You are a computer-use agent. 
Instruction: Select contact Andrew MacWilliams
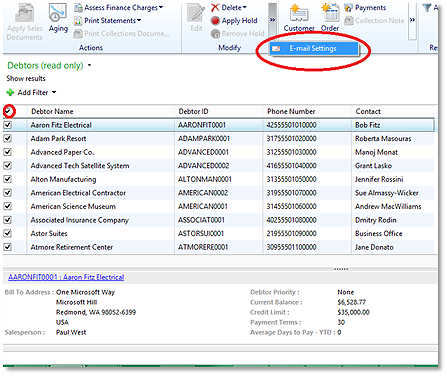pos(388,206)
